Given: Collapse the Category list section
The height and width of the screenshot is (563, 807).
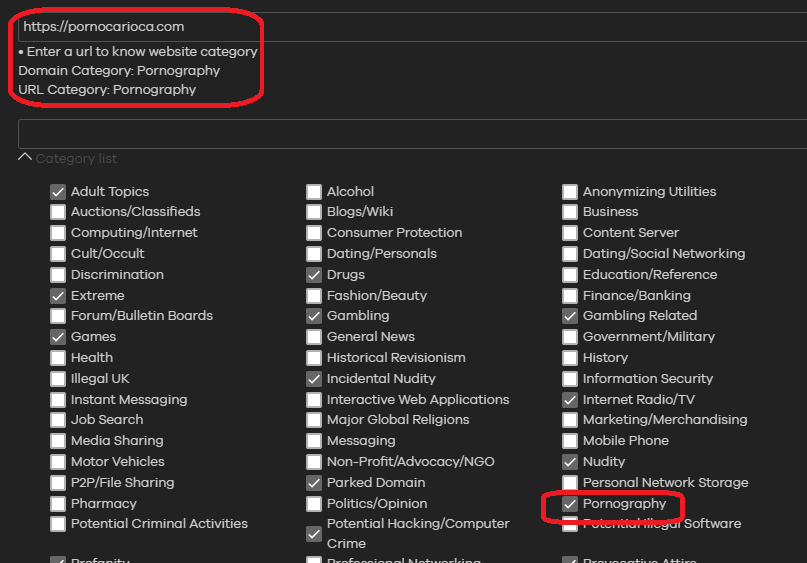Looking at the screenshot, I should 25,157.
